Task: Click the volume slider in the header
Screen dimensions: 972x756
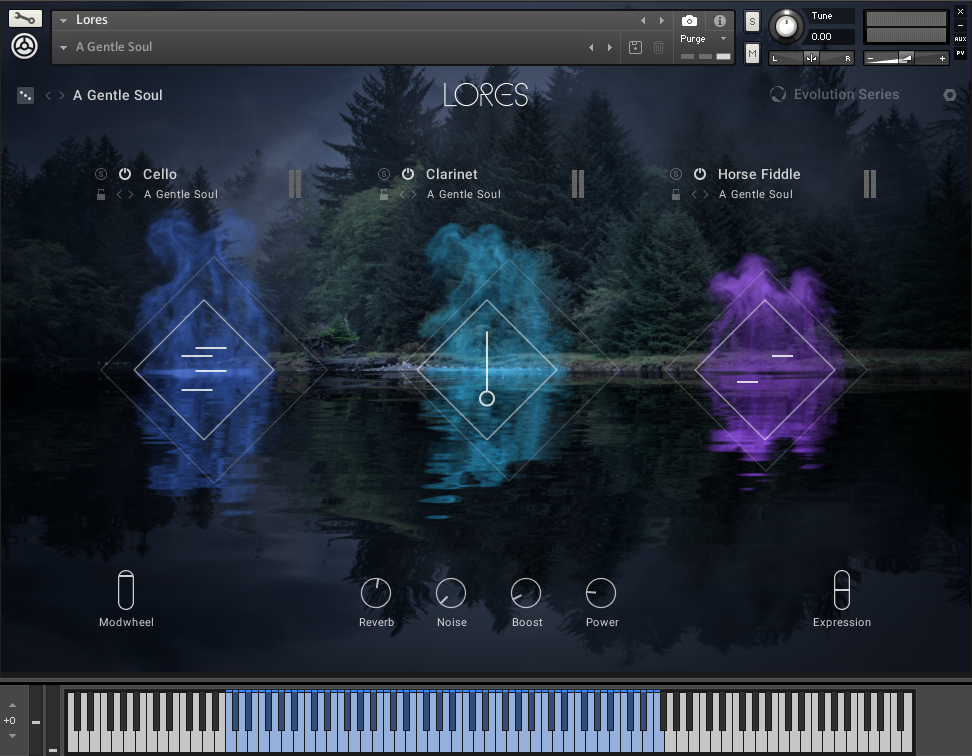Action: point(906,58)
